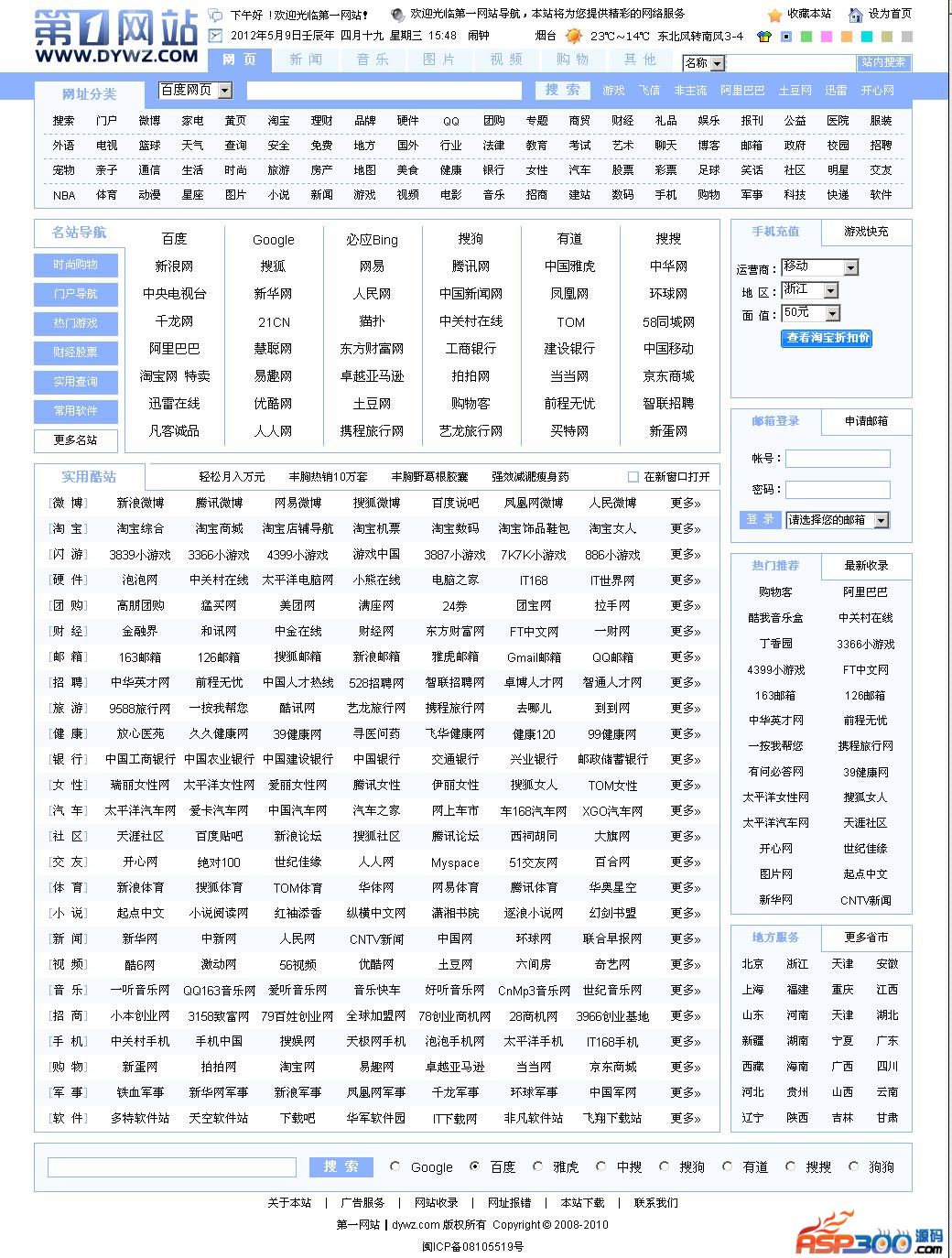Select the 狗狗 radio button
This screenshot has height=1258, width=952.
click(854, 1166)
